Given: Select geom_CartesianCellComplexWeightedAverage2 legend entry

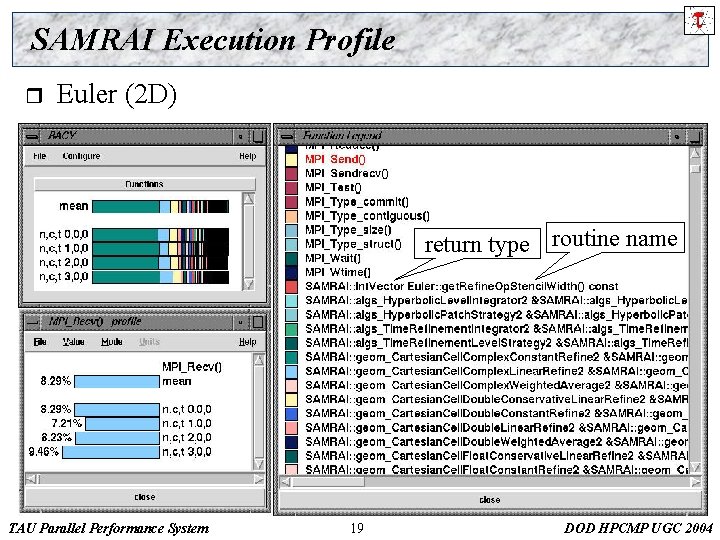Looking at the screenshot, I should coord(496,385).
